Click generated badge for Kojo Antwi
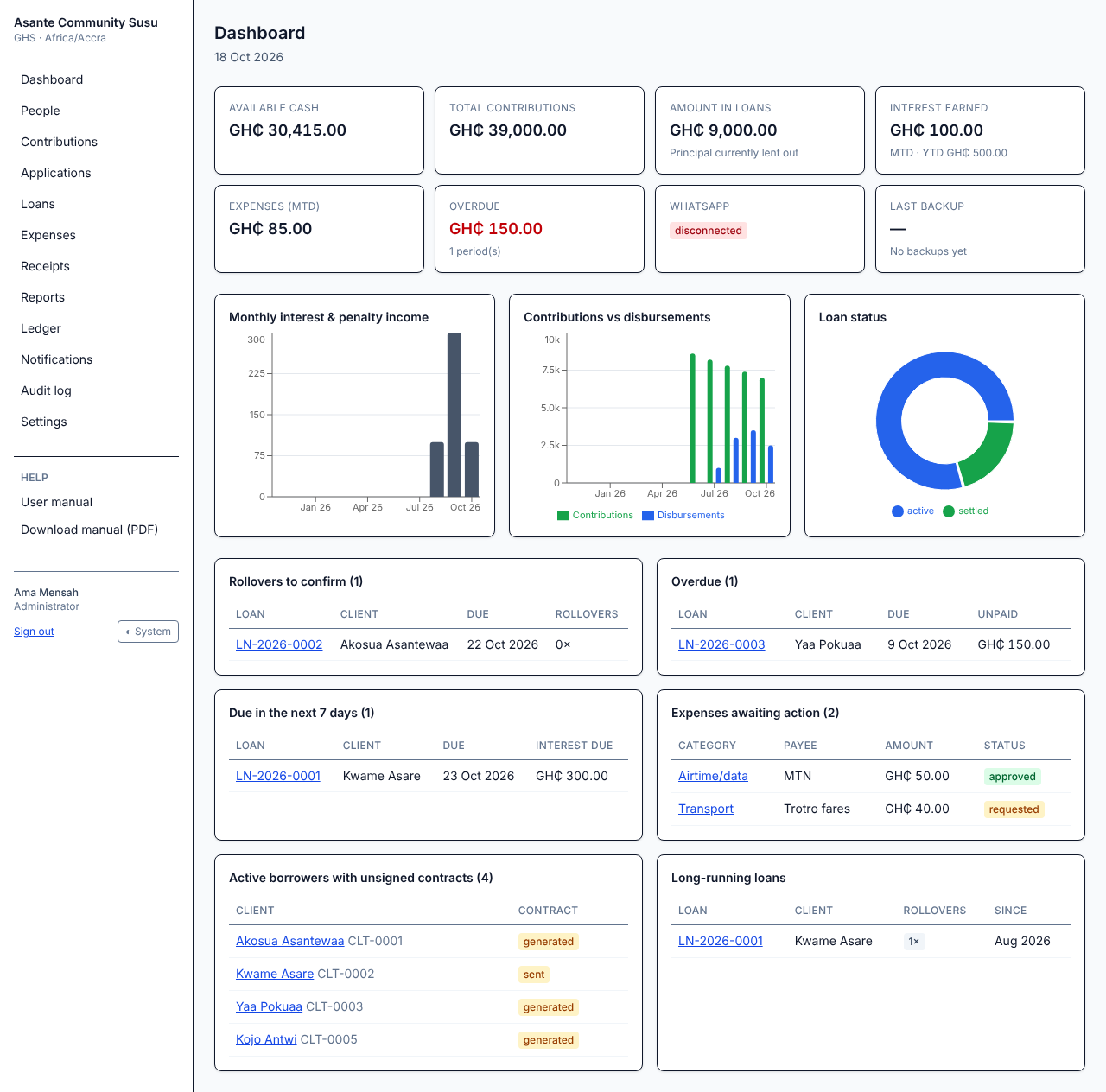The image size is (1106, 1092). (x=548, y=1040)
